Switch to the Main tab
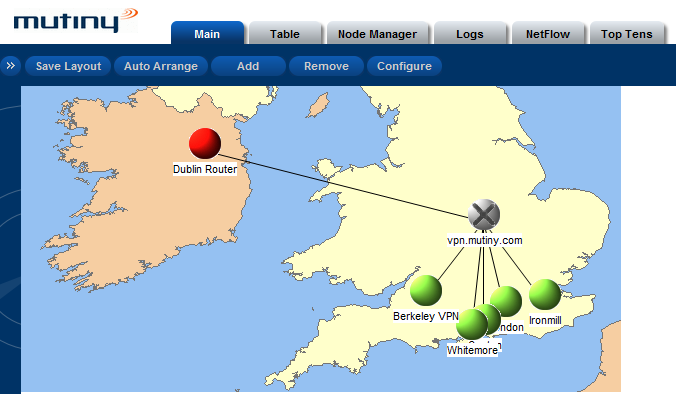676x394 pixels. click(x=207, y=34)
